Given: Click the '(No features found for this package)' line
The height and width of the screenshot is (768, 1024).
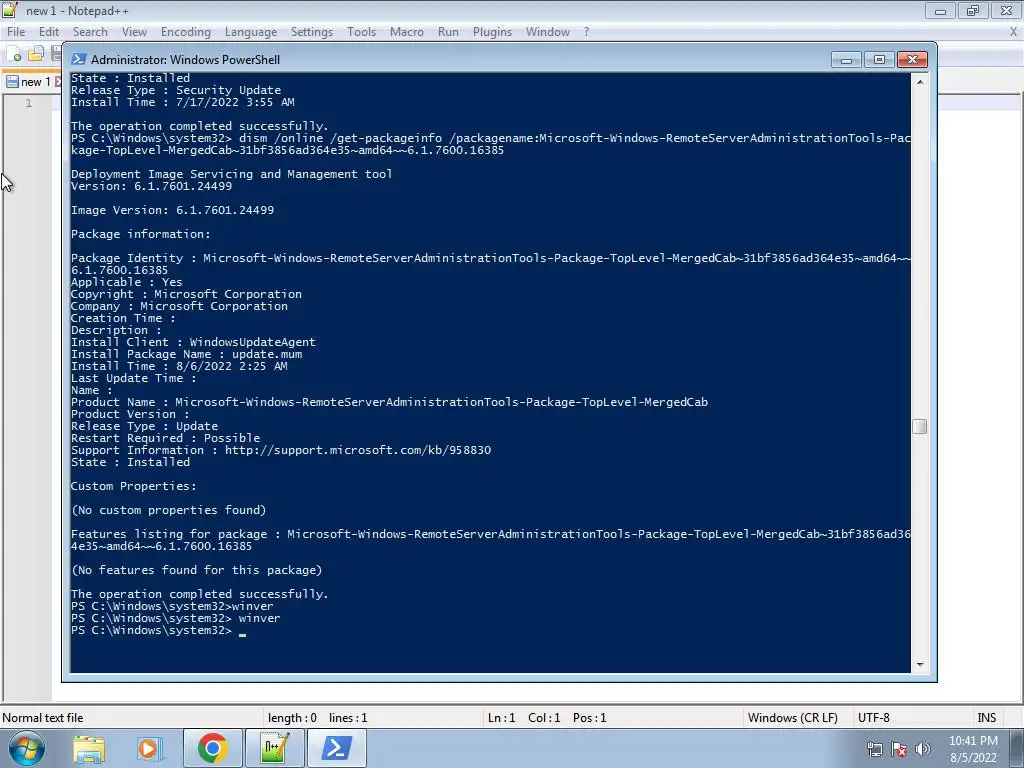Looking at the screenshot, I should pyautogui.click(x=197, y=570).
